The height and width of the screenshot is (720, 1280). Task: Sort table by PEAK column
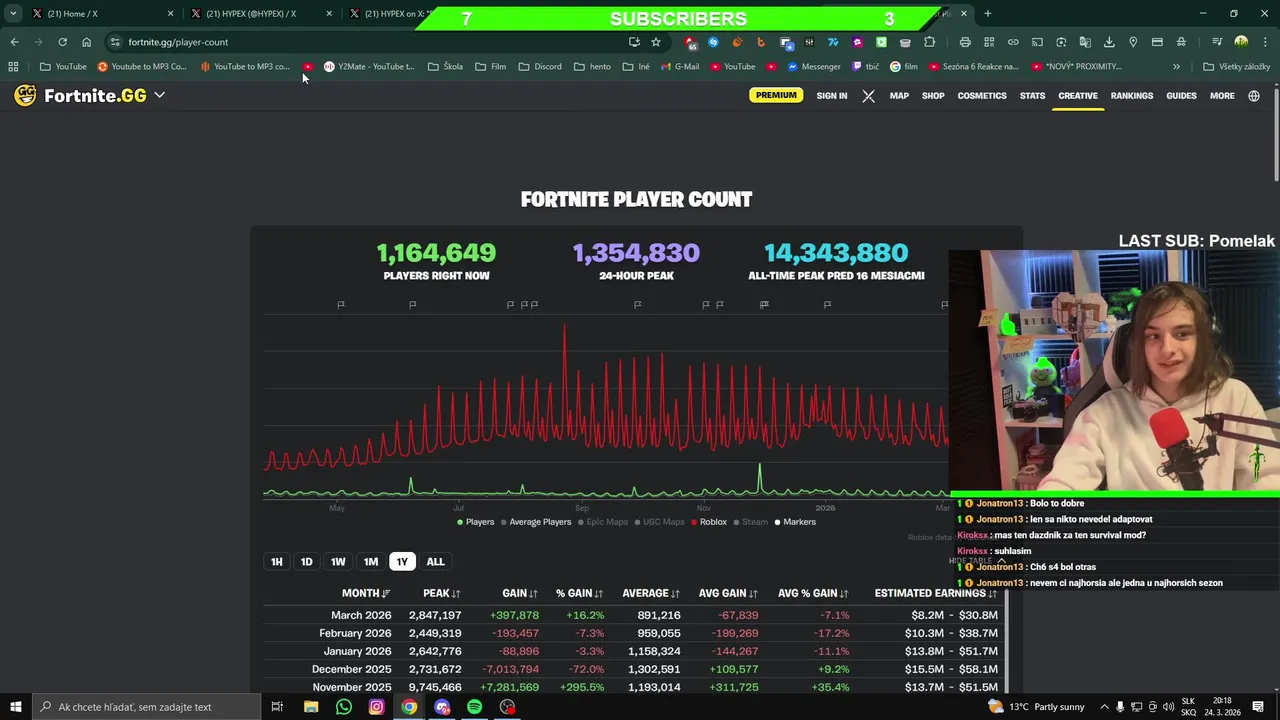click(x=441, y=593)
